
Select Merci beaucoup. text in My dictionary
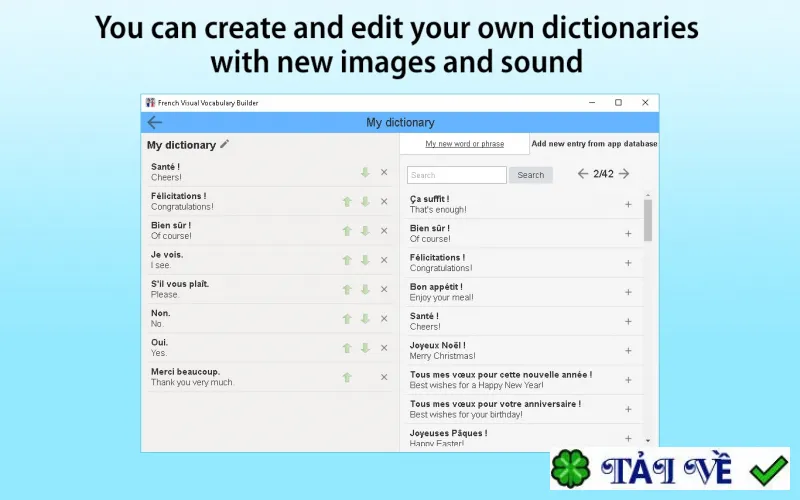pyautogui.click(x=185, y=372)
